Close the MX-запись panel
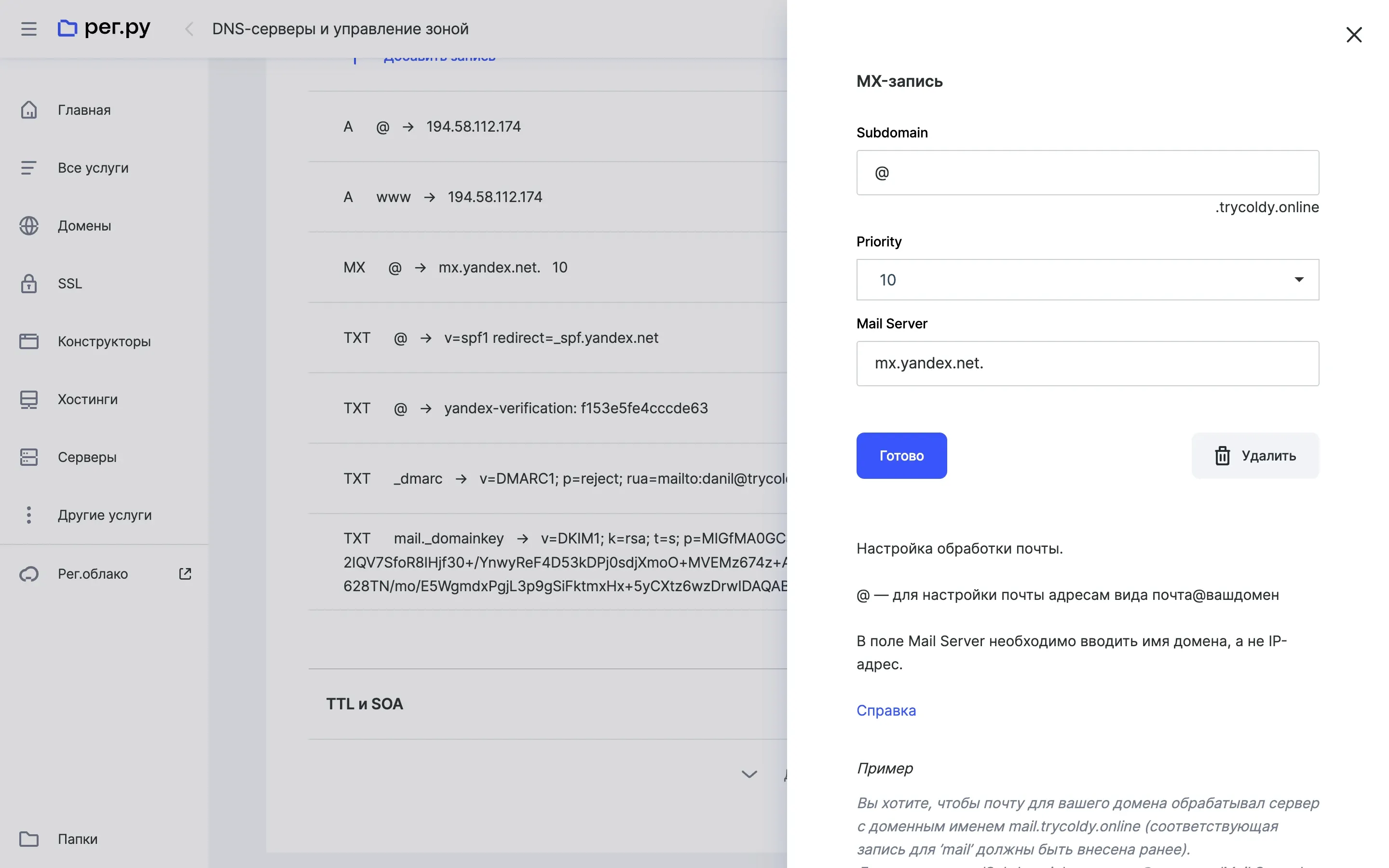This screenshot has width=1389, height=868. point(1353,35)
